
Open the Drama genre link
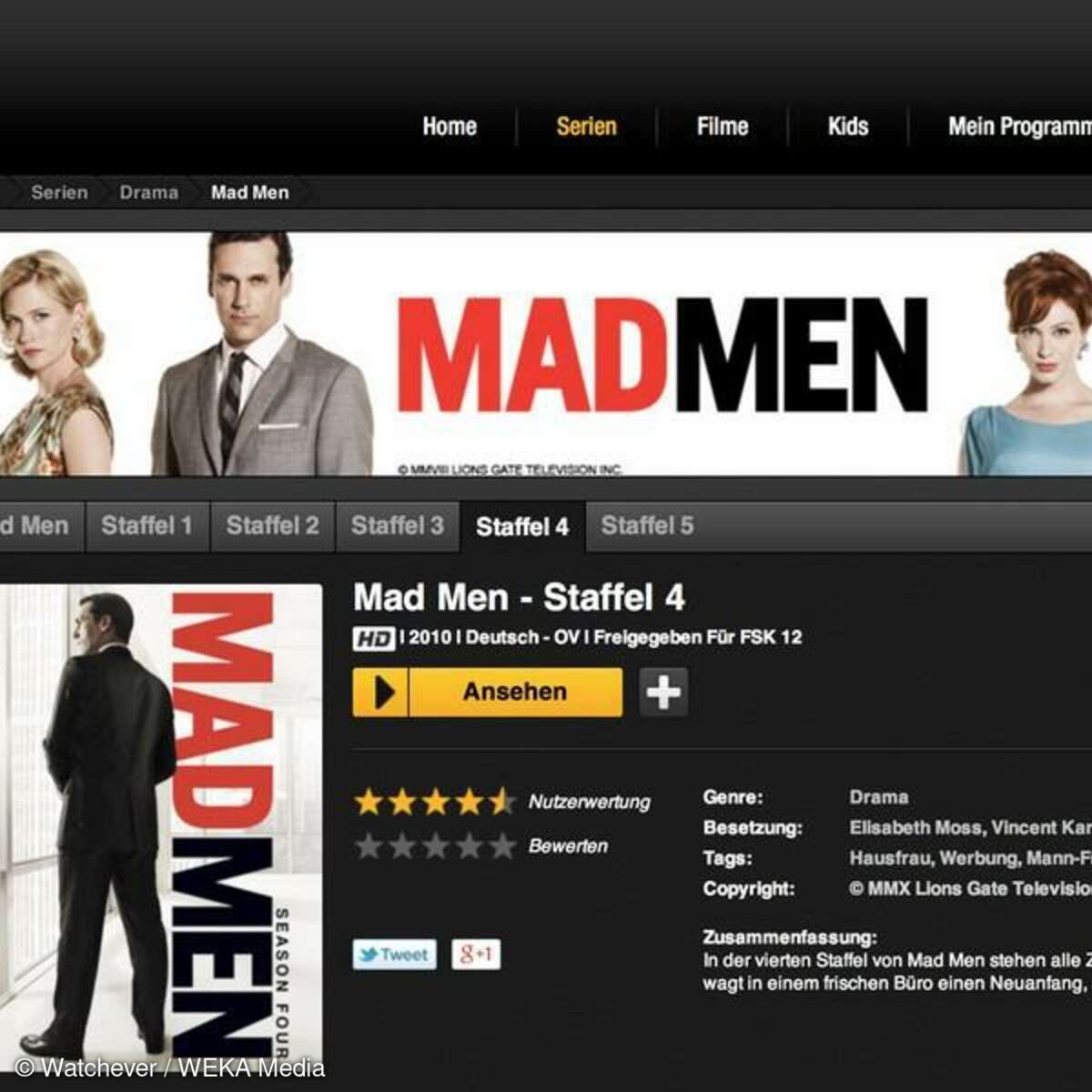pyautogui.click(x=879, y=797)
